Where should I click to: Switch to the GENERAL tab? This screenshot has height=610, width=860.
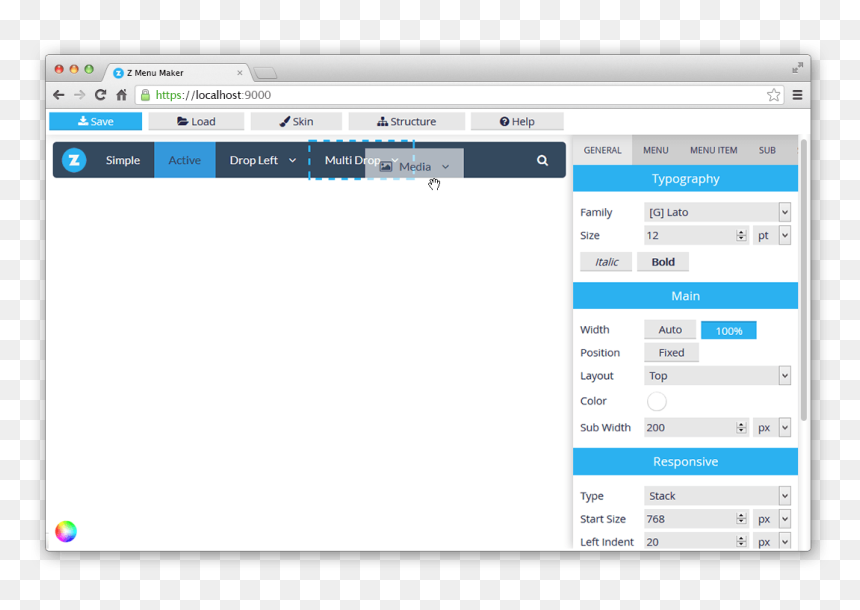[602, 150]
